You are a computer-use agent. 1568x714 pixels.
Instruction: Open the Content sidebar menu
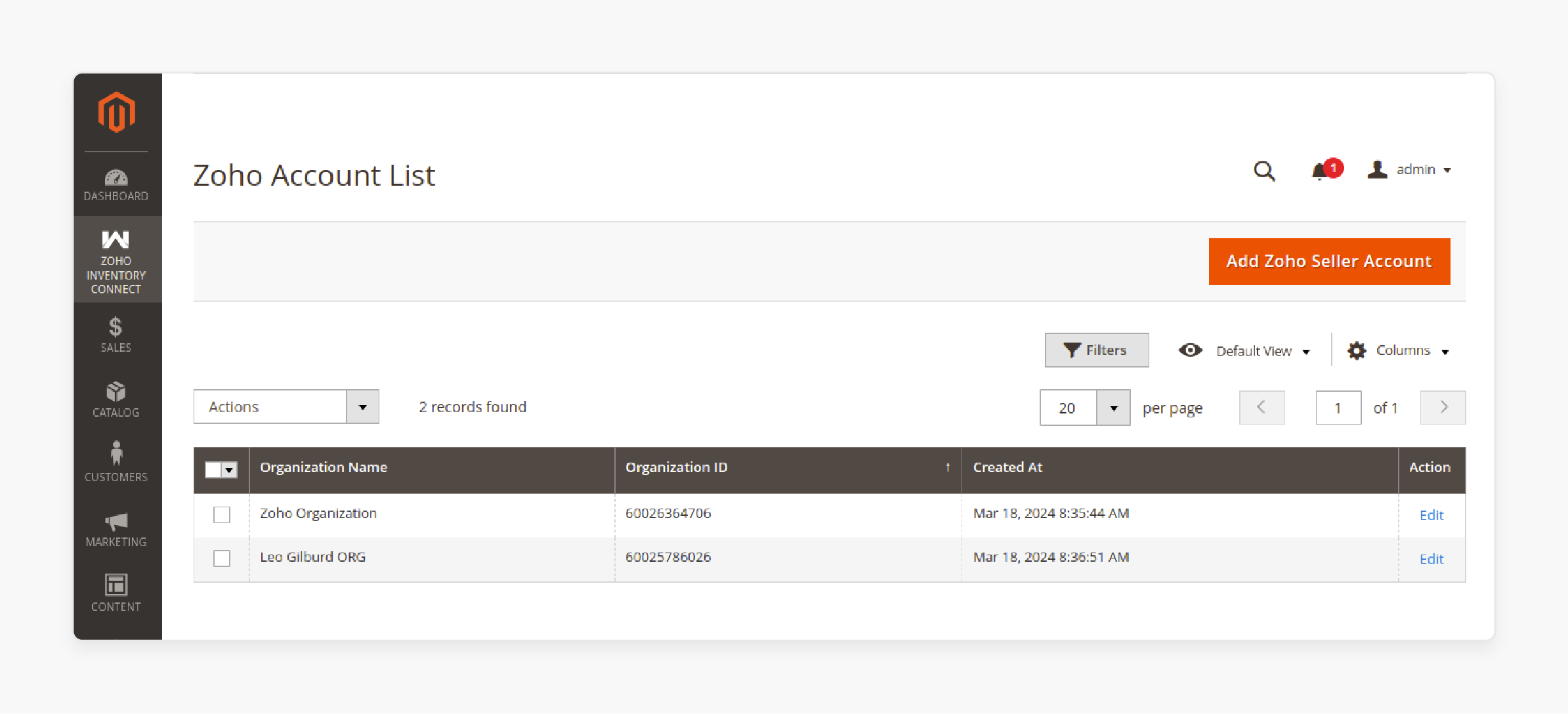point(116,593)
